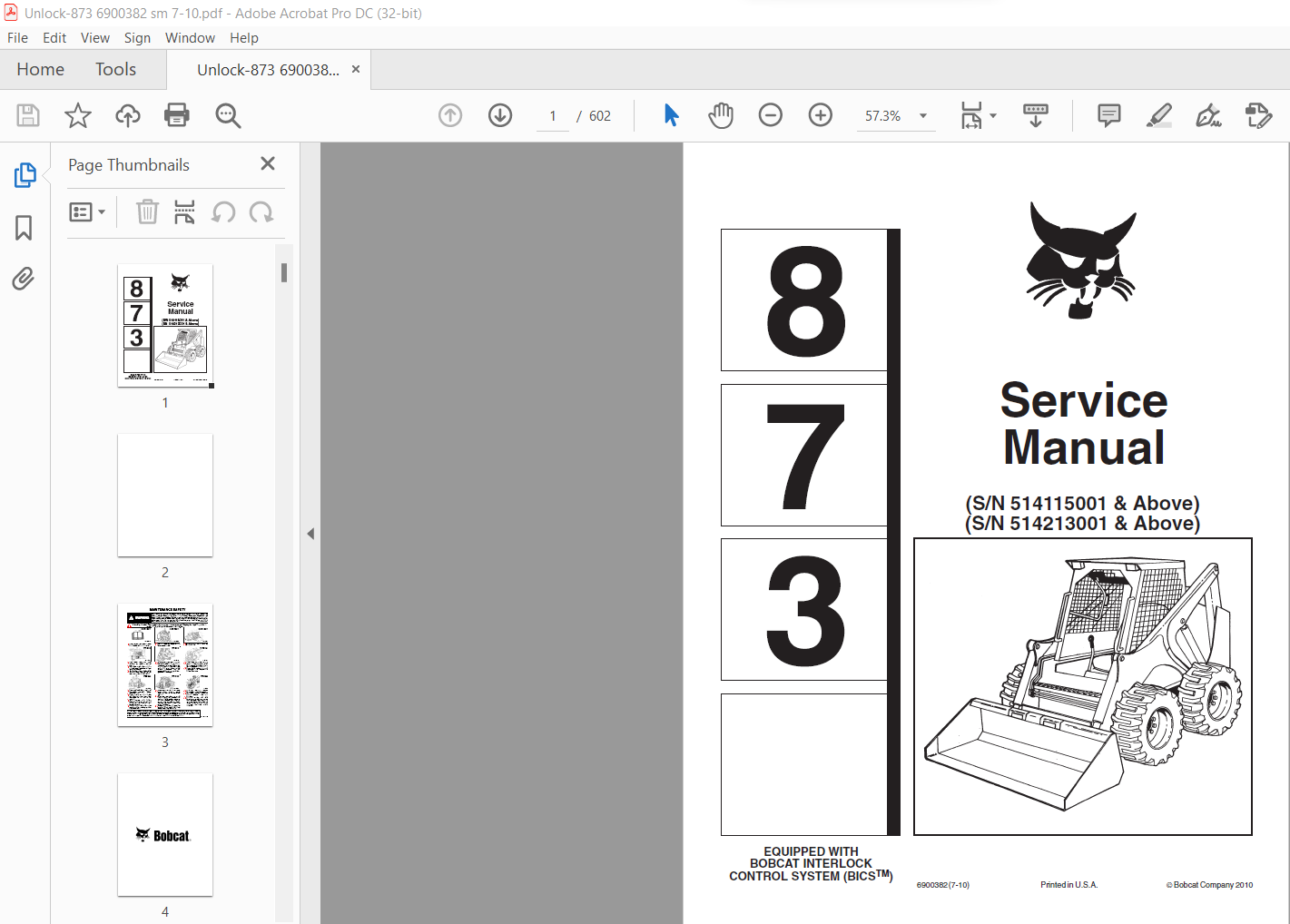Select blank page 2 thumbnail

(x=165, y=496)
